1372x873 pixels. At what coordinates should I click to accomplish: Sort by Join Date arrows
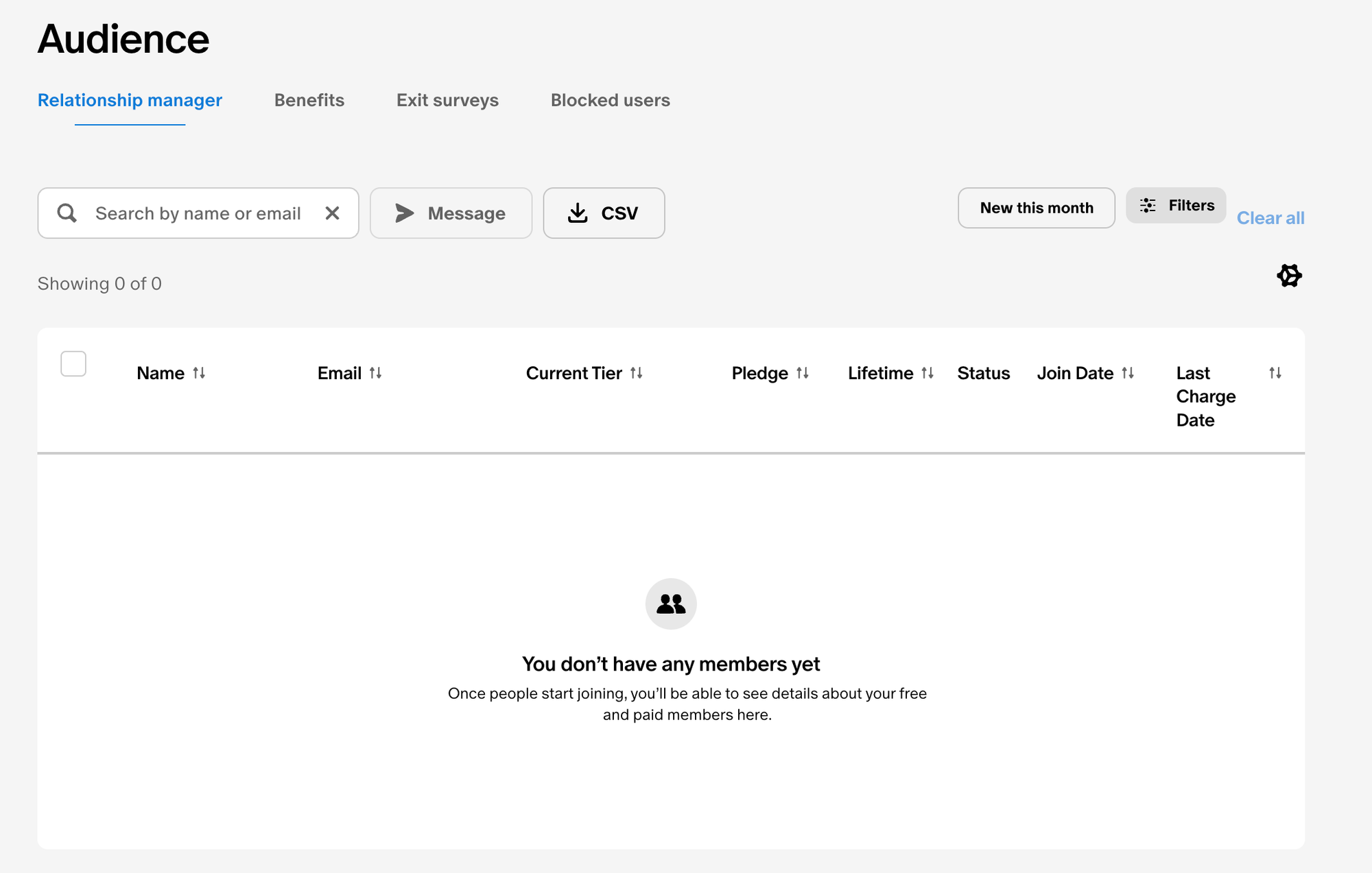[1128, 373]
